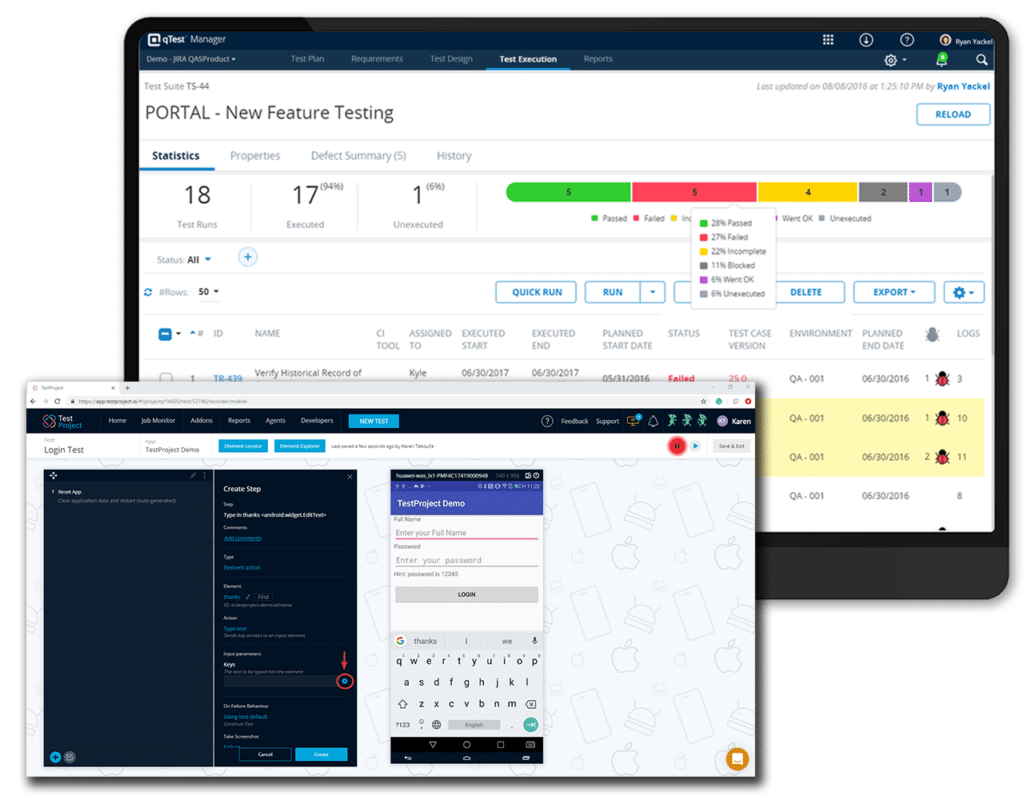This screenshot has height=800, width=1024.
Task: Click the blue parameter icon beside Keys field
Action: pos(345,681)
